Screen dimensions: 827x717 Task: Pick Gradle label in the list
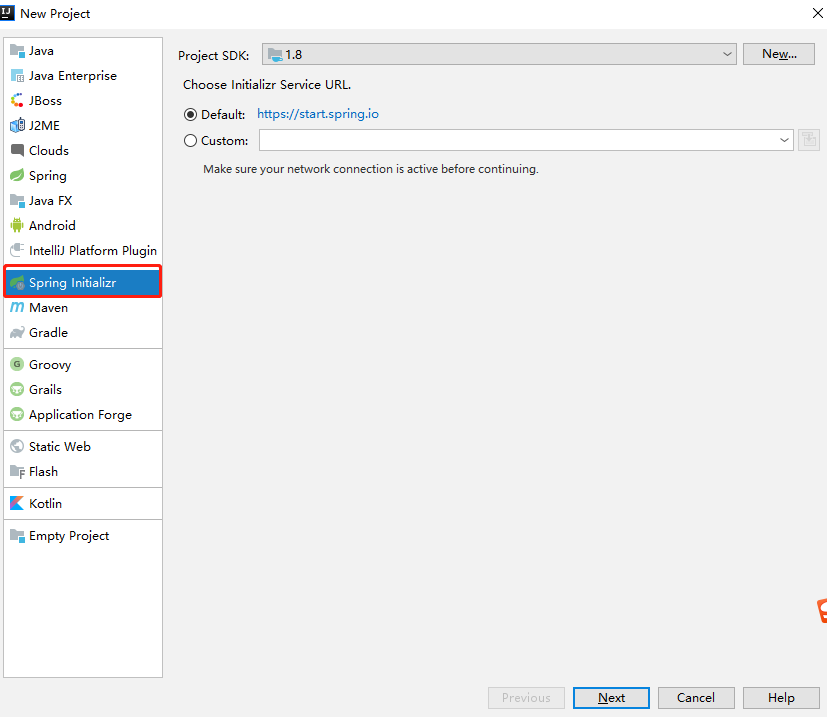point(49,333)
